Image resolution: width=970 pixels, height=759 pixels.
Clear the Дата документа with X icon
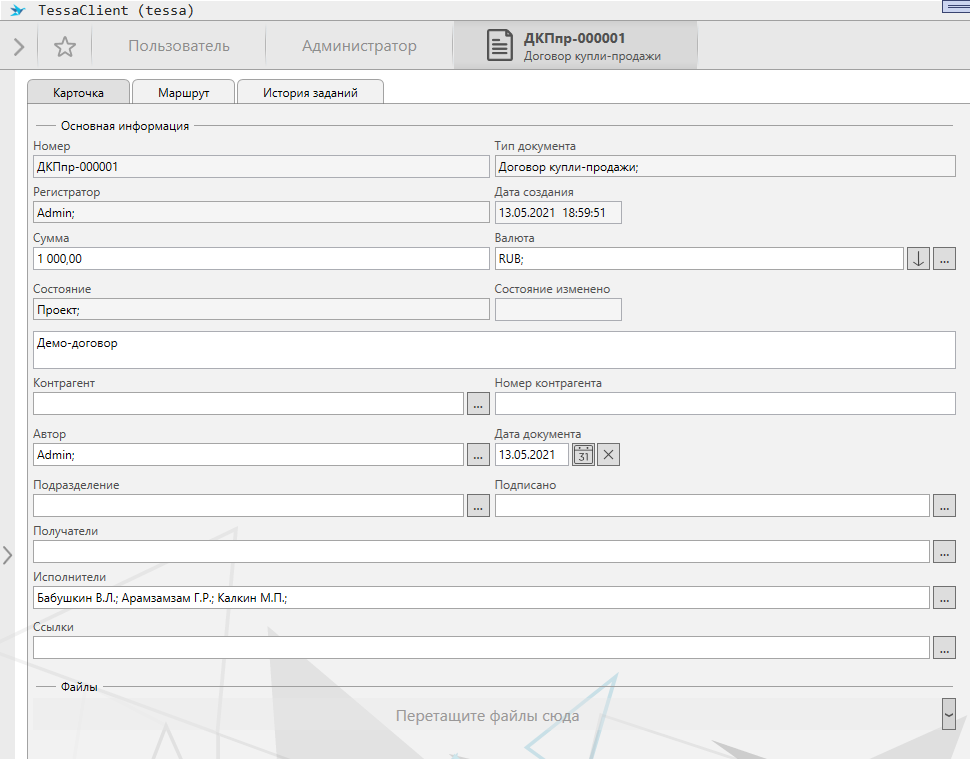point(609,455)
